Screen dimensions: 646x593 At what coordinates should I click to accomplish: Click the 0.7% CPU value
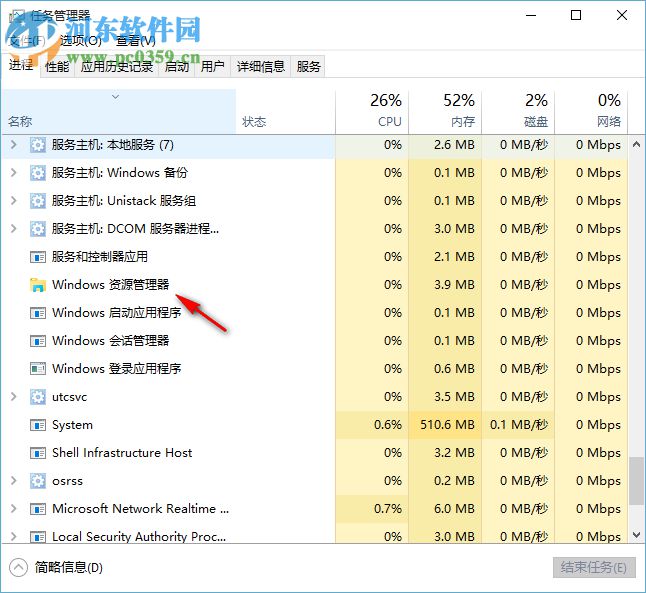pos(388,509)
